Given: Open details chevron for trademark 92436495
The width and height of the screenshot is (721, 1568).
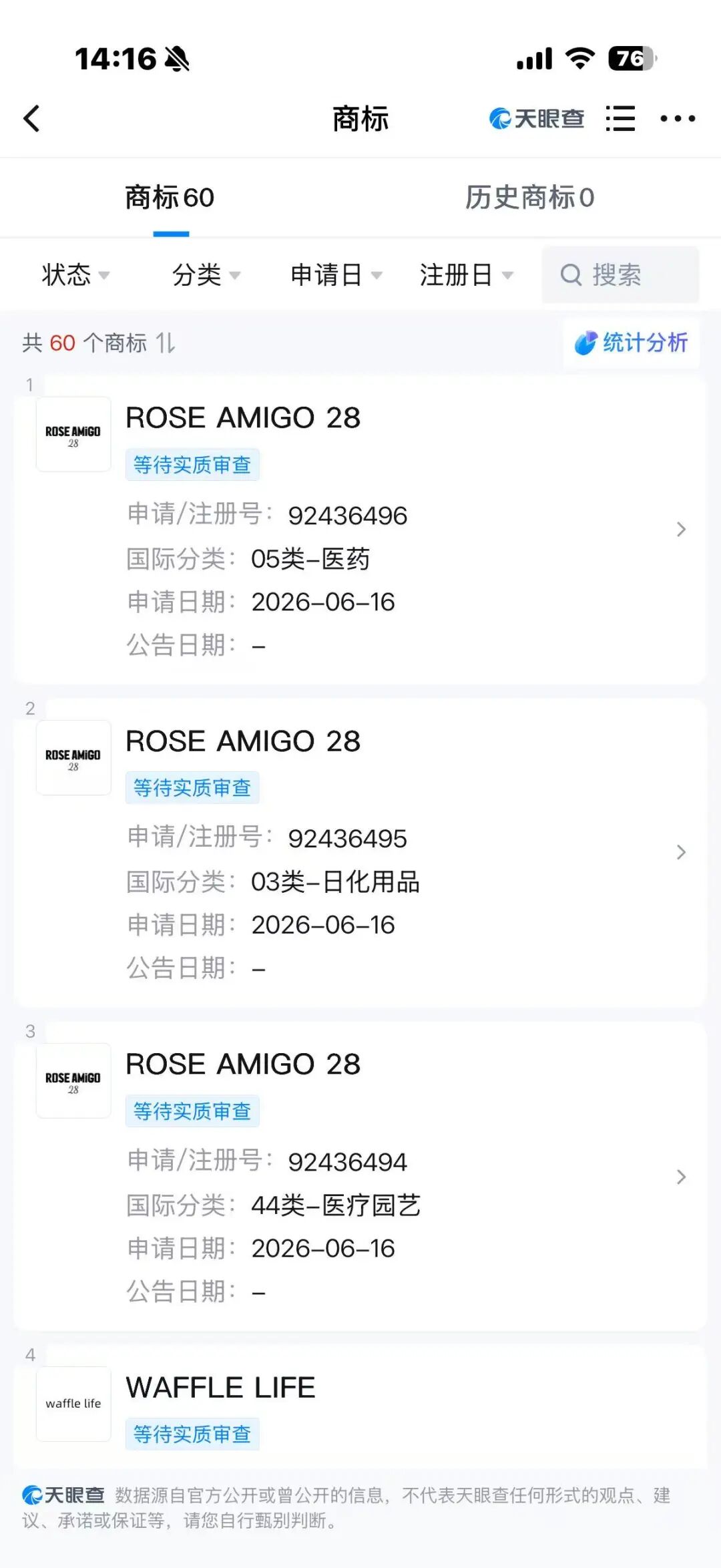Looking at the screenshot, I should 681,852.
